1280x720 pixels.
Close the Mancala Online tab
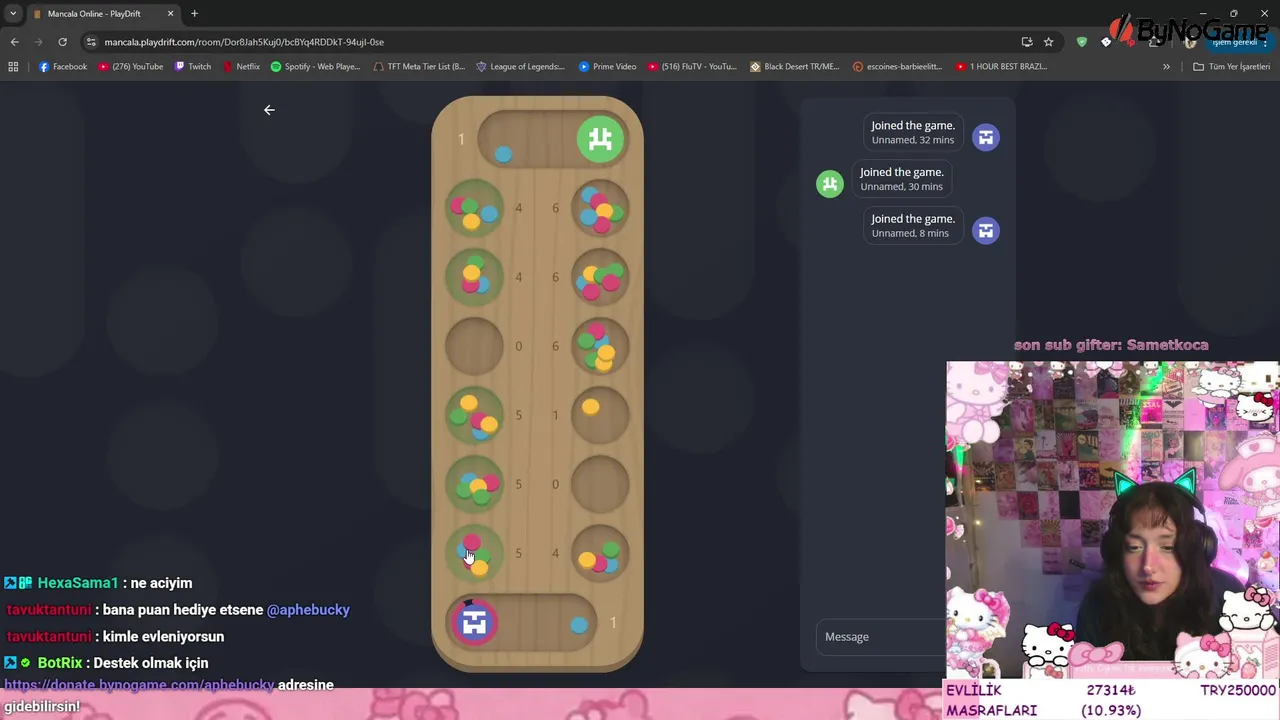170,14
